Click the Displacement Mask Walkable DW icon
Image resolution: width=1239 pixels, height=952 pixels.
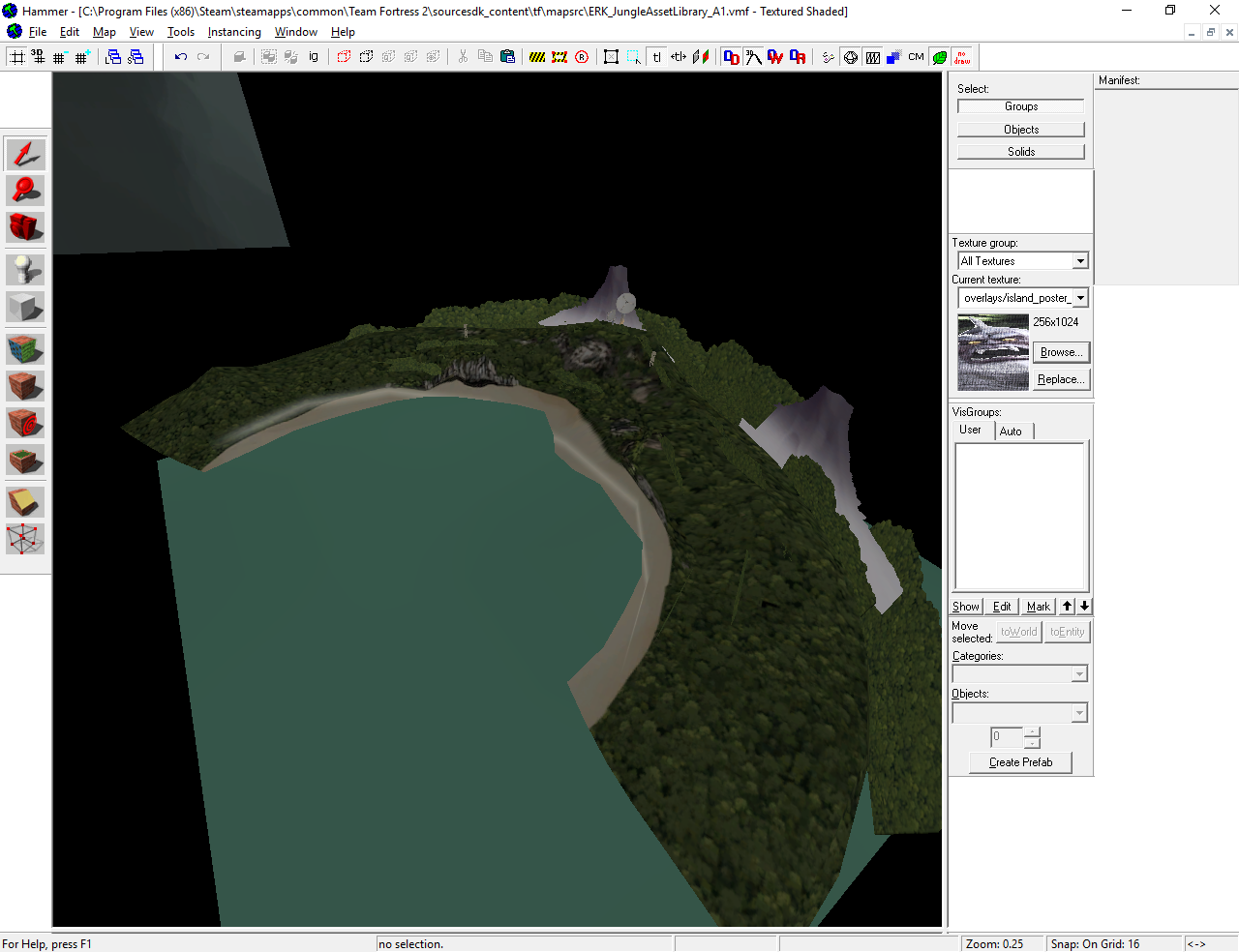pyautogui.click(x=775, y=57)
